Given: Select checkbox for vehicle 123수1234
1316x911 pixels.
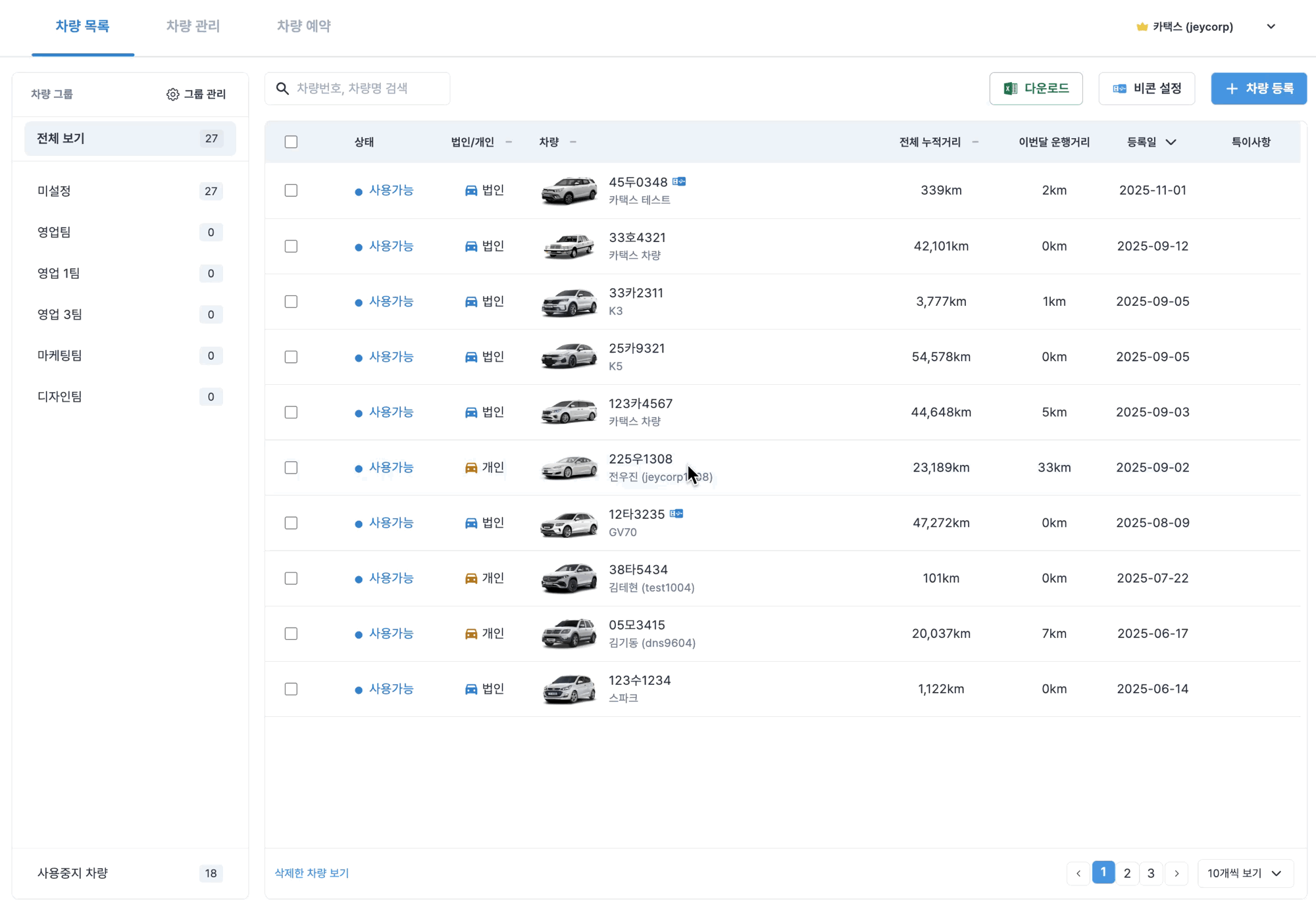Looking at the screenshot, I should [x=291, y=689].
